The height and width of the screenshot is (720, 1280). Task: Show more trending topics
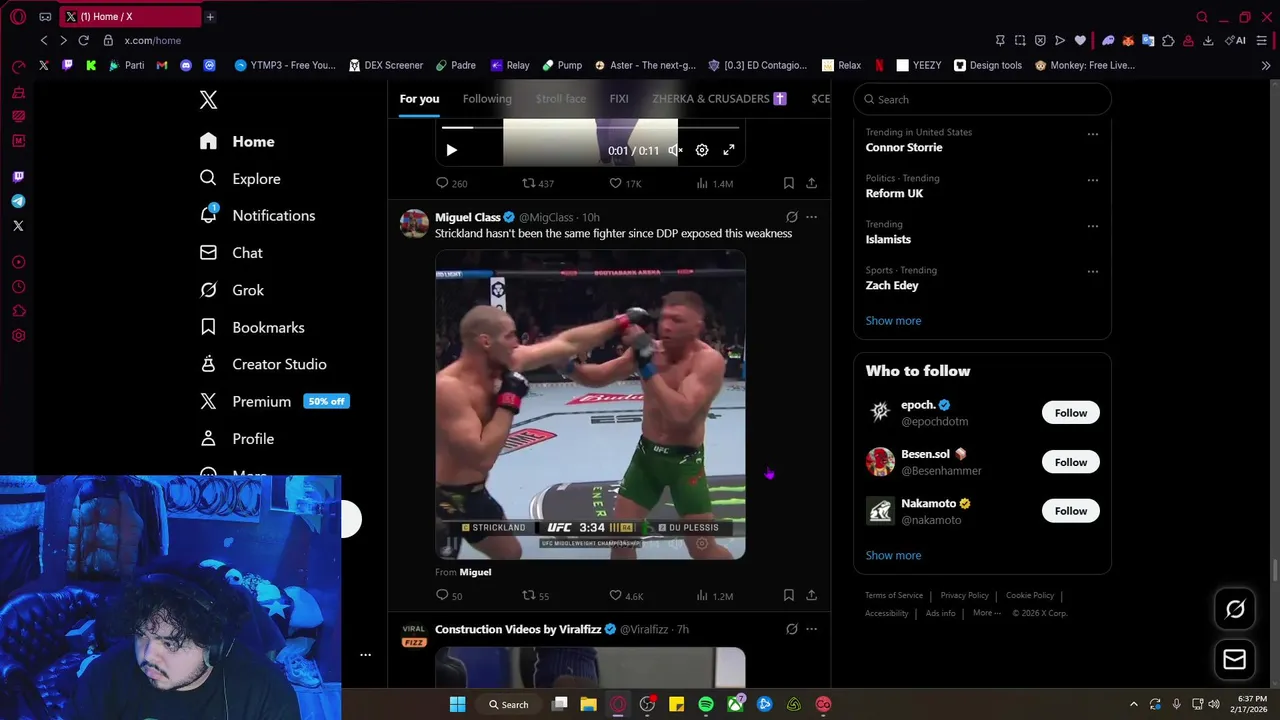pos(893,321)
